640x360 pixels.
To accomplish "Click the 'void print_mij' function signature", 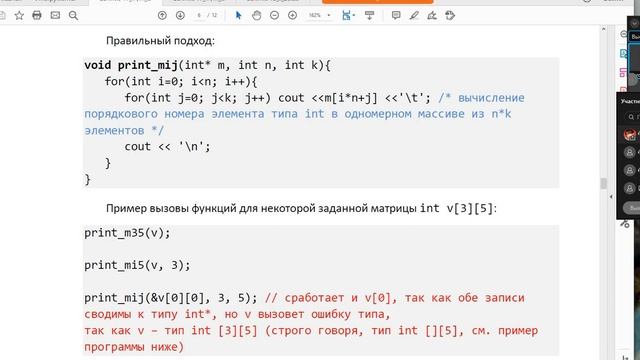I will pos(207,65).
